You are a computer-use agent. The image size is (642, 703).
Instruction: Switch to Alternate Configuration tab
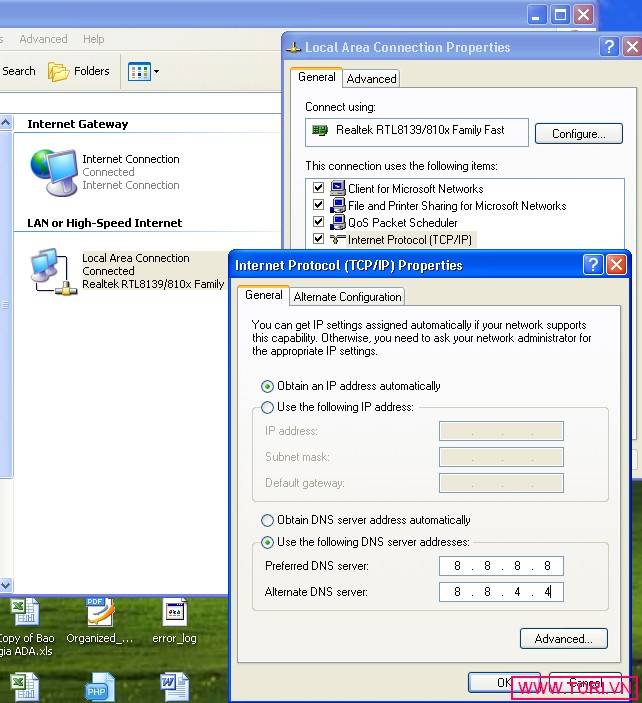click(x=347, y=297)
